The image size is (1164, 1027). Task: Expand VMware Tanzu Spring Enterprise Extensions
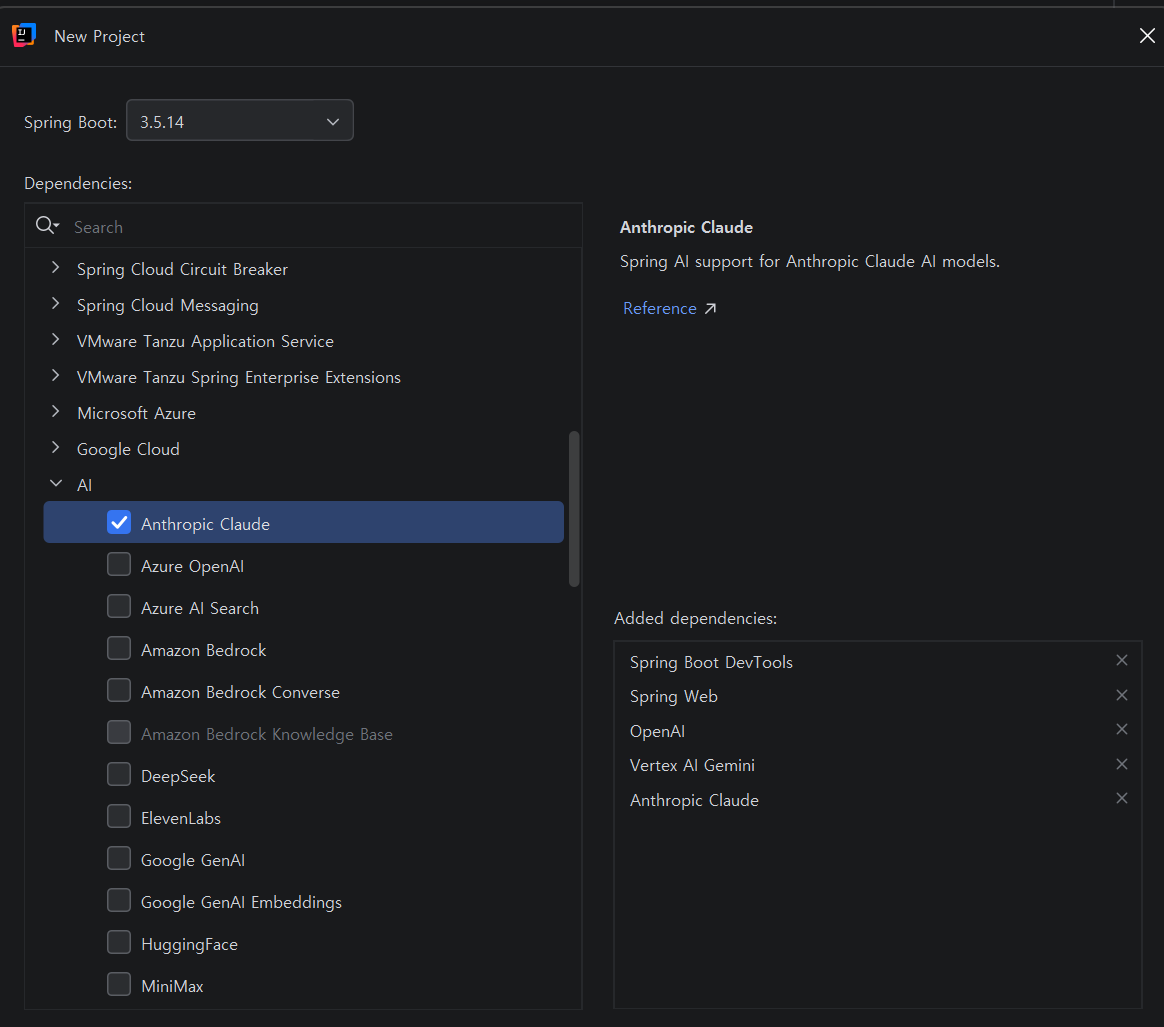56,375
